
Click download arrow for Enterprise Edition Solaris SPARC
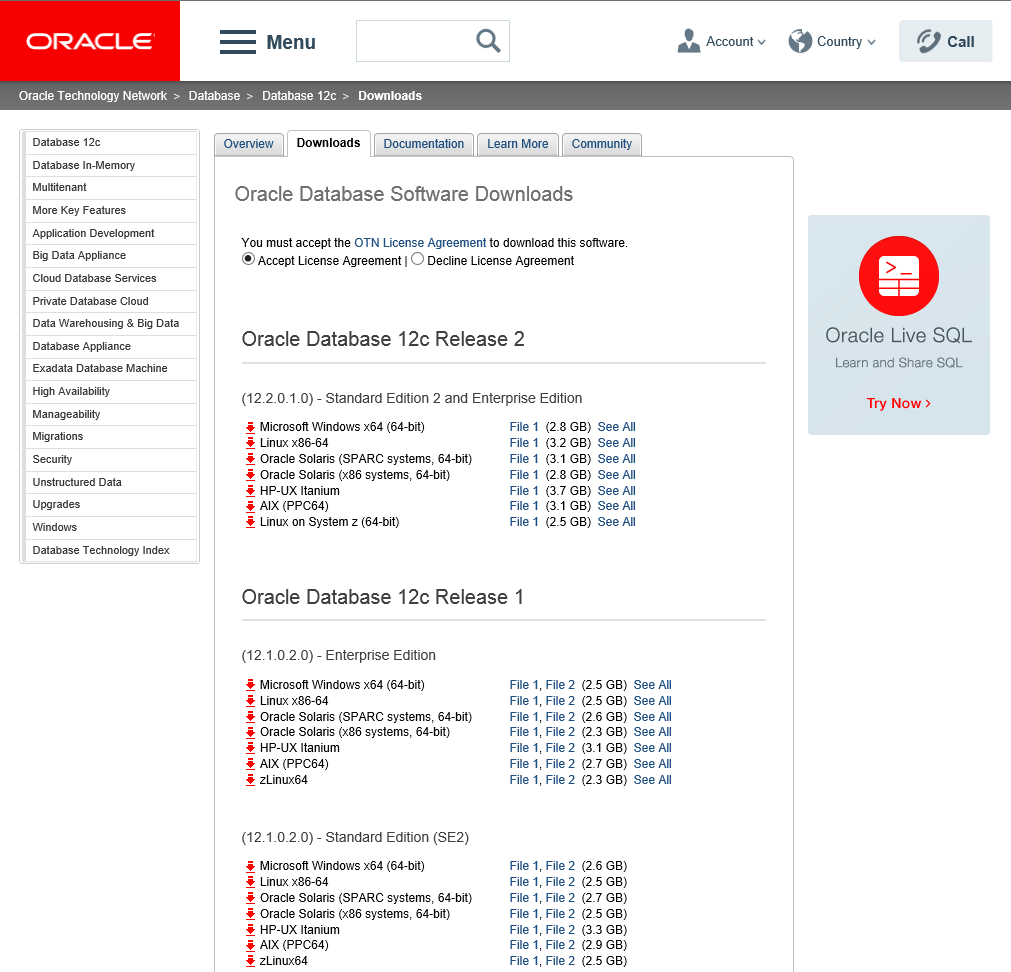point(250,717)
